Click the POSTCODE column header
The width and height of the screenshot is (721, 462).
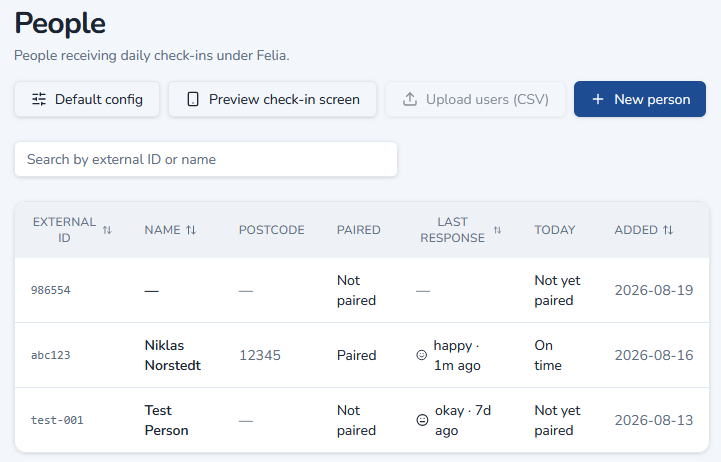(x=271, y=230)
